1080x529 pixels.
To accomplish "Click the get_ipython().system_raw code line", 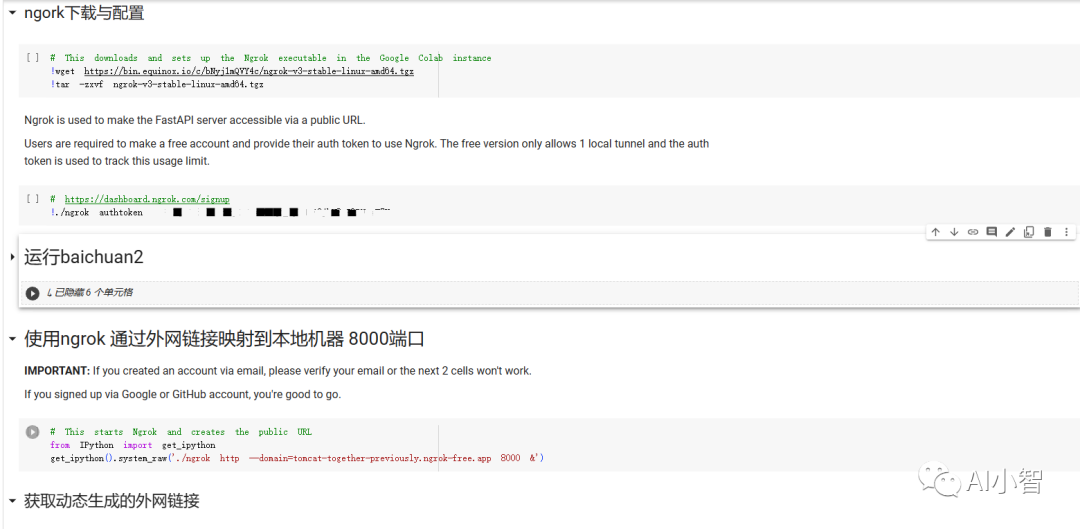I will click(x=297, y=458).
